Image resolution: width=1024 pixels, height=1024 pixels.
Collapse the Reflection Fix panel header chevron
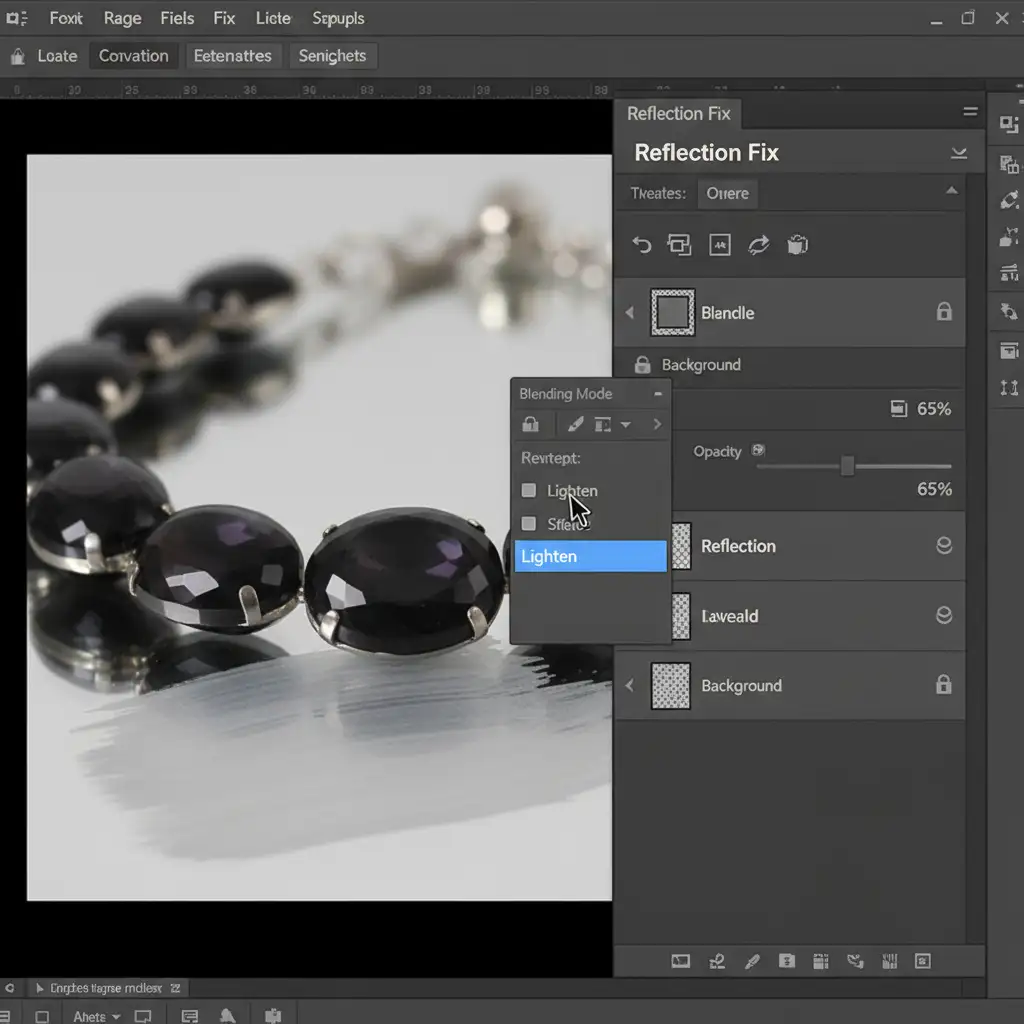point(958,153)
